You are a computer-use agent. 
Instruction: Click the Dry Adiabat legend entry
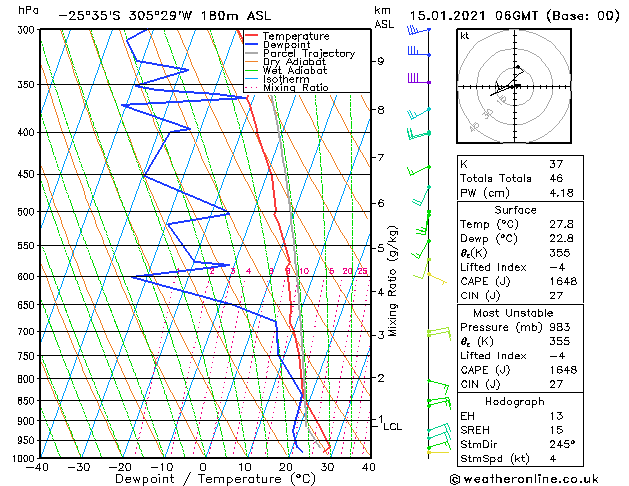point(286,62)
